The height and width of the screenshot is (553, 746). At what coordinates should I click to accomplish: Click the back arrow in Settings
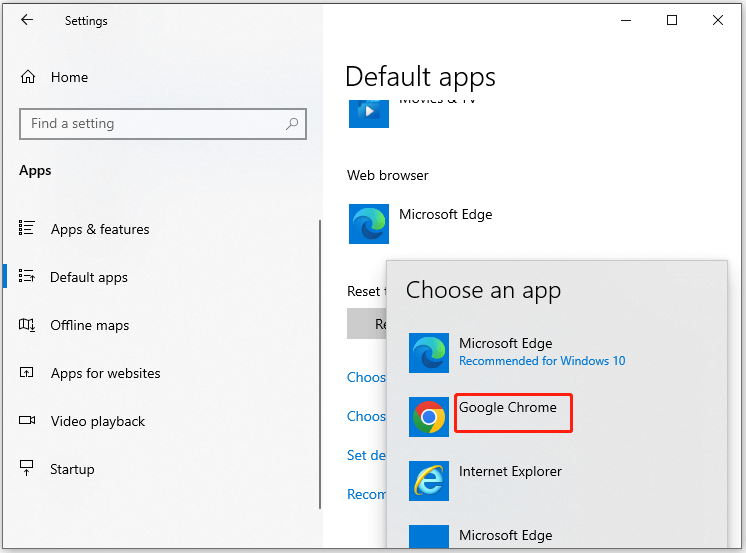pyautogui.click(x=27, y=20)
